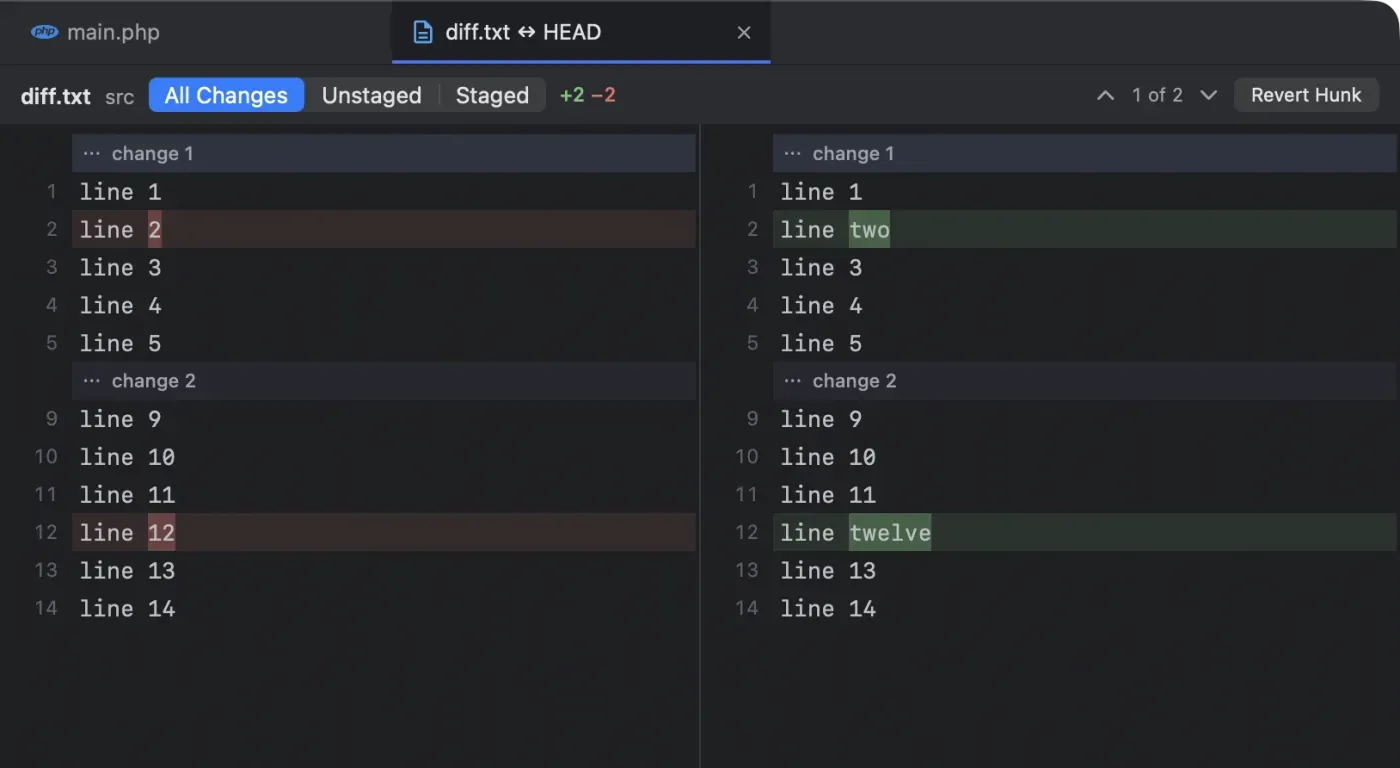Image resolution: width=1400 pixels, height=768 pixels.
Task: Click 'line 3' in the right pane
Action: click(821, 268)
